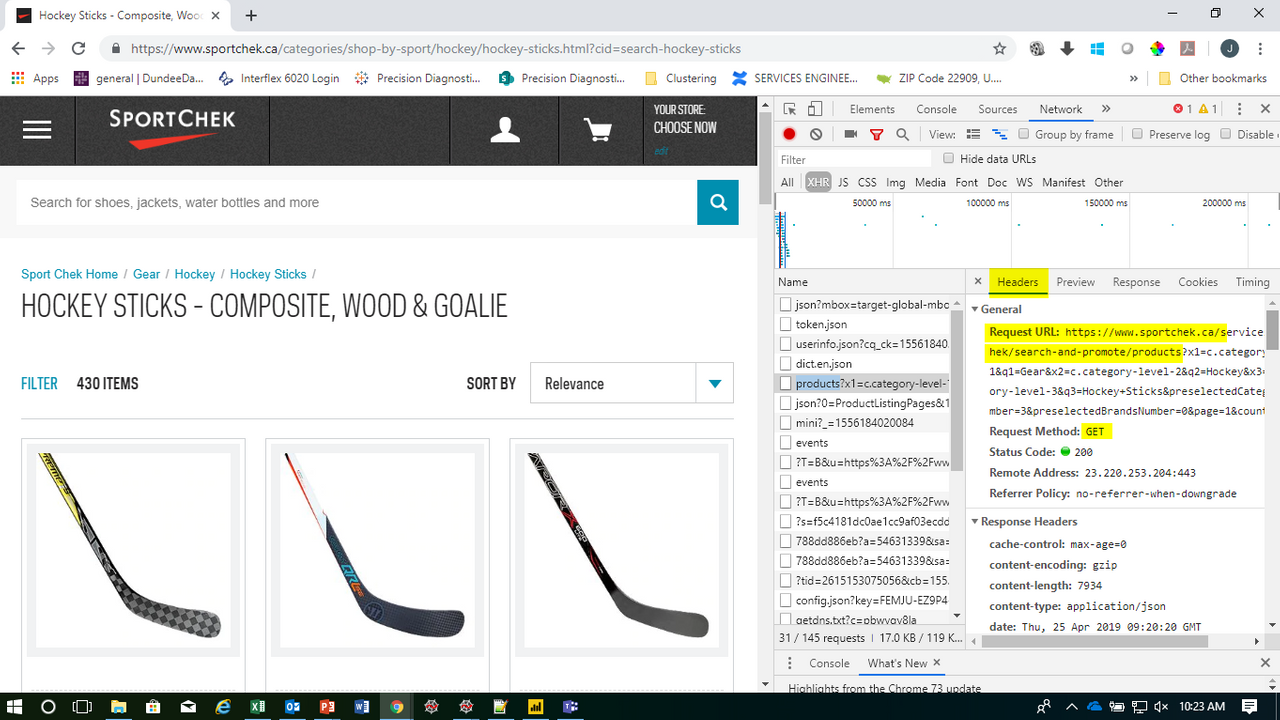Switch to the Elements panel tab
The width and height of the screenshot is (1280, 720).
872,109
